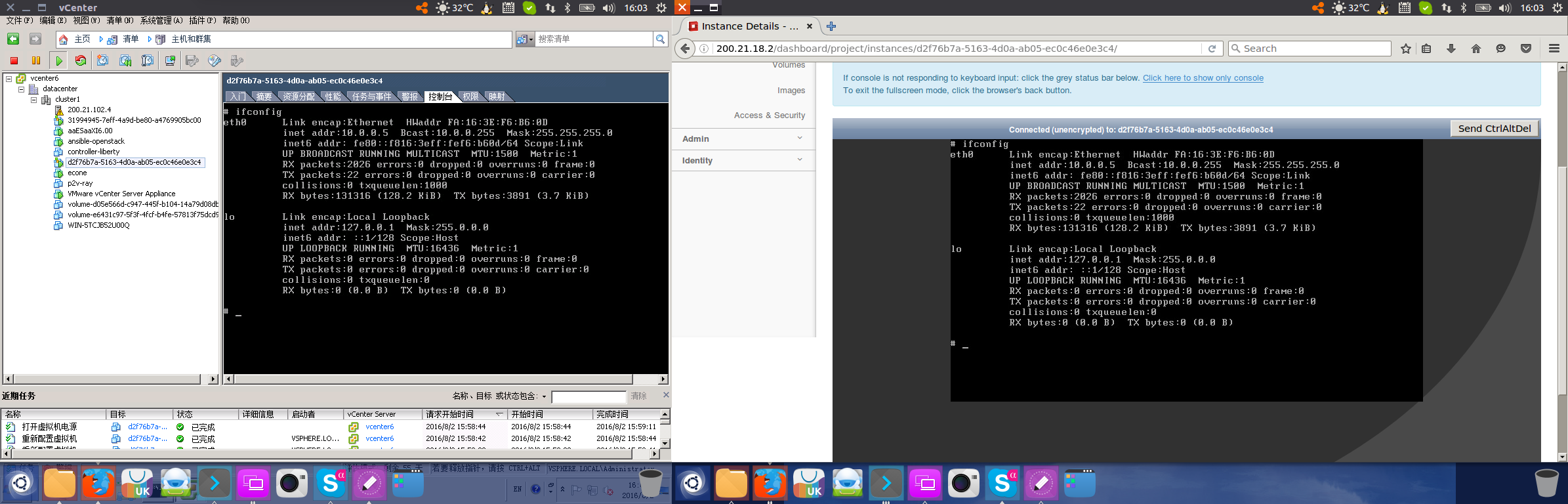
Task: Collapse the vcenter6 tree node
Action: (x=9, y=79)
